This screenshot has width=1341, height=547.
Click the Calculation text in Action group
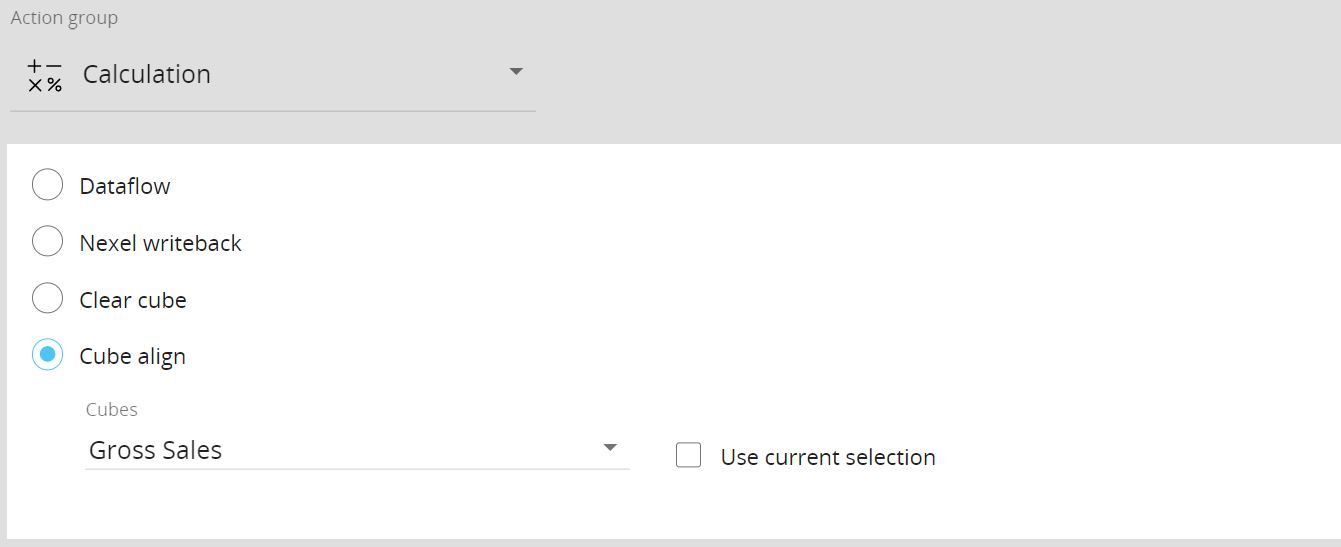point(147,75)
